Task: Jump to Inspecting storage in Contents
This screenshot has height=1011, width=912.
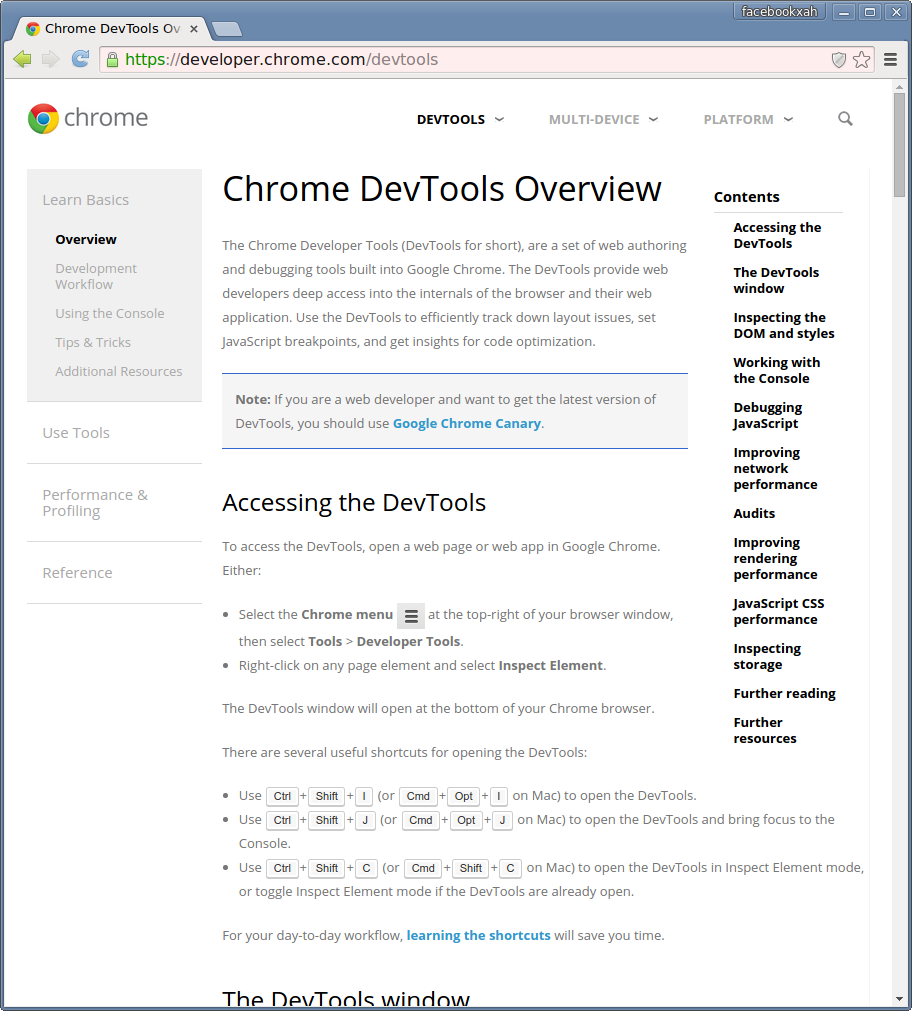Action: (x=767, y=656)
